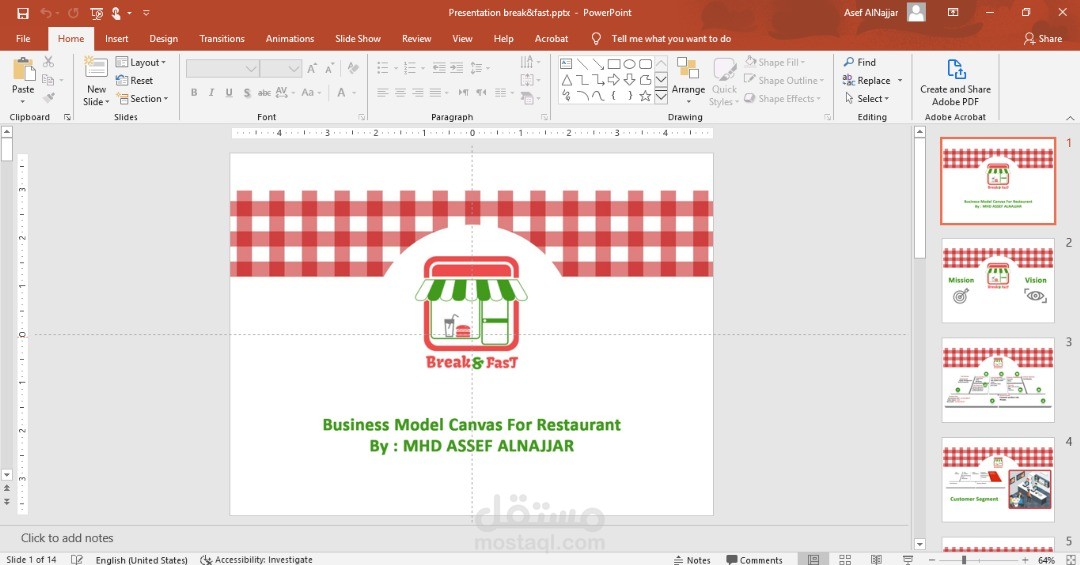This screenshot has width=1080, height=565.
Task: Open the File tab
Action: 23,39
